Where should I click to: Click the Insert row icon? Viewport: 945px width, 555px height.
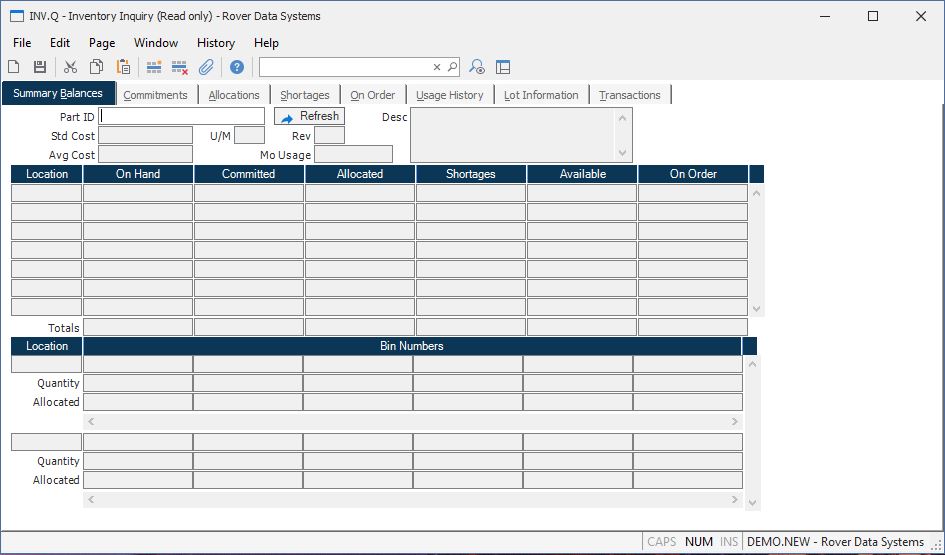coord(154,67)
